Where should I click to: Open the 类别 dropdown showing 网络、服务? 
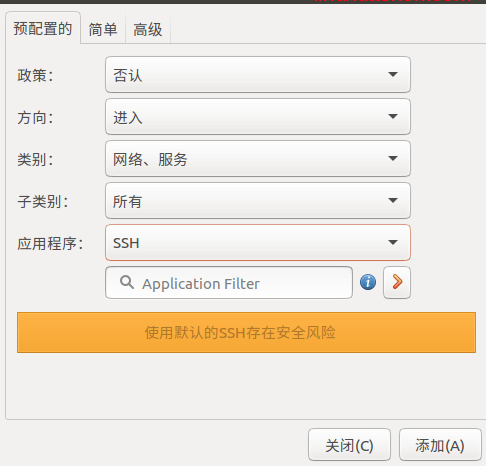pos(258,159)
